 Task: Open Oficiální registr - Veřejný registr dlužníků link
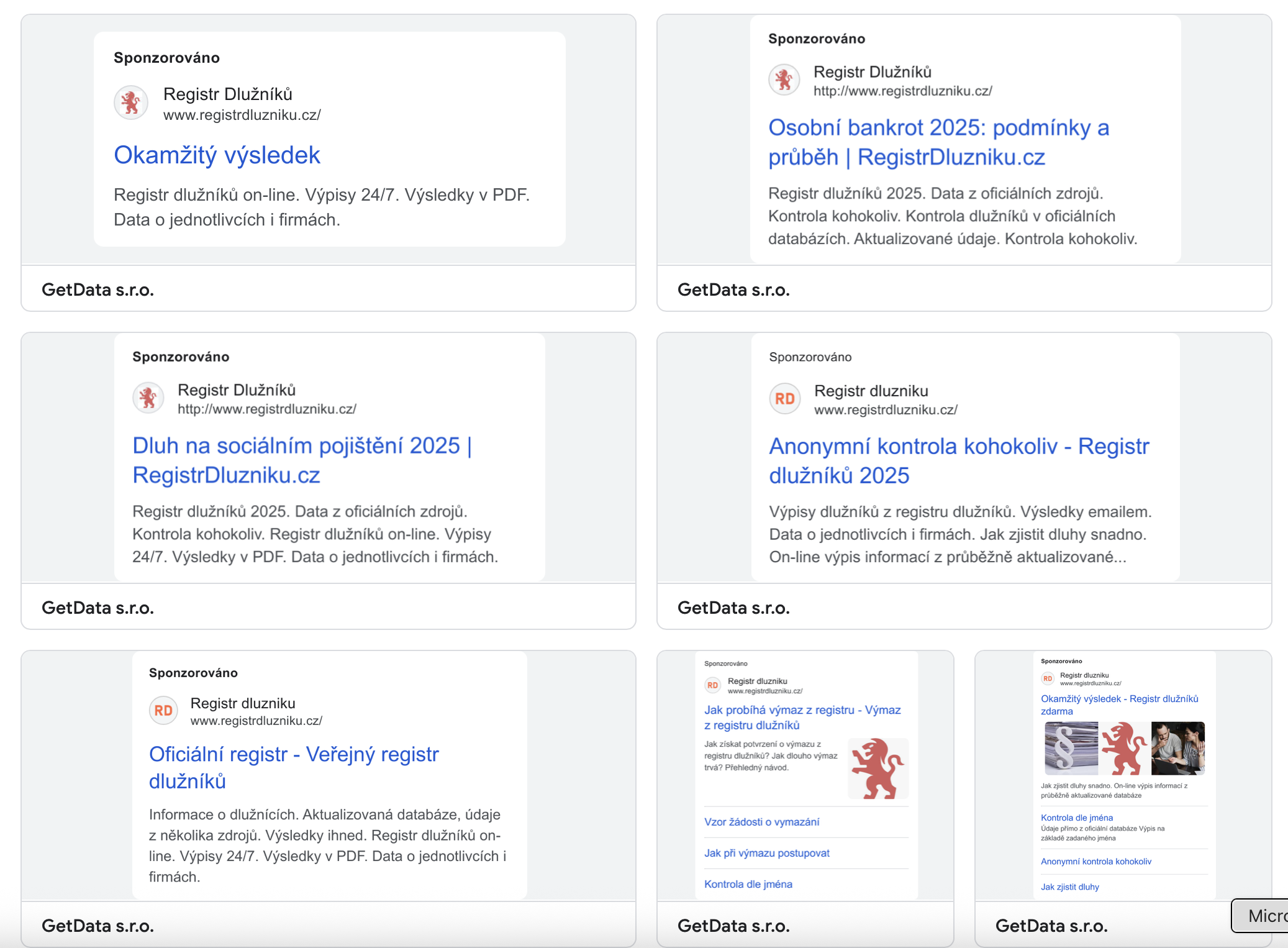pyautogui.click(x=294, y=768)
